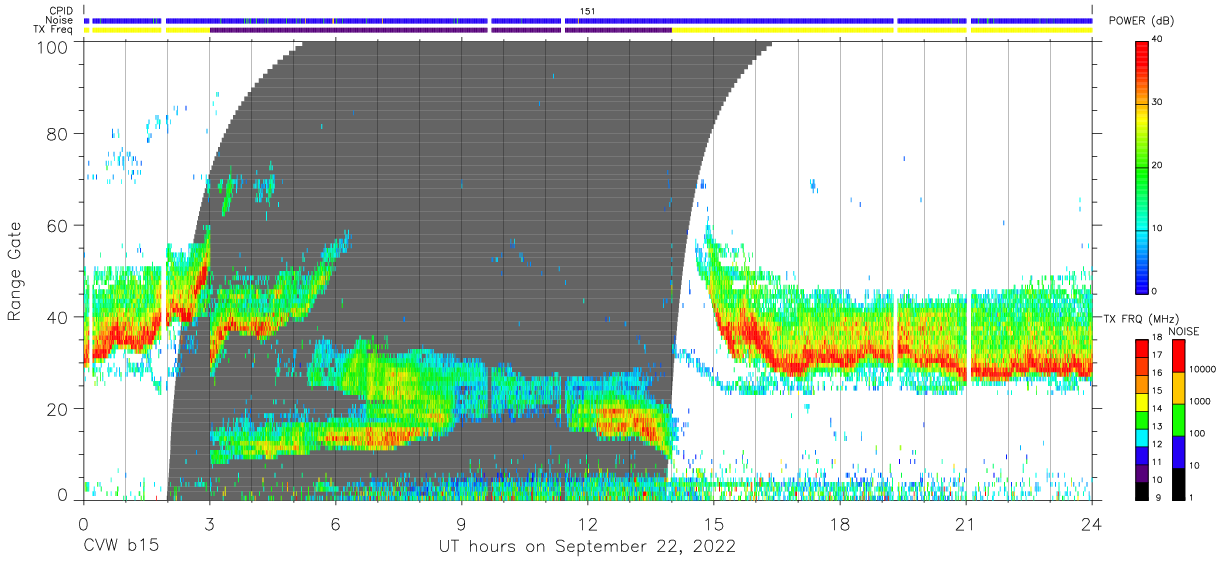1228x567 pixels.
Task: Click the POWER colorbar gradient
Action: [1143, 166]
